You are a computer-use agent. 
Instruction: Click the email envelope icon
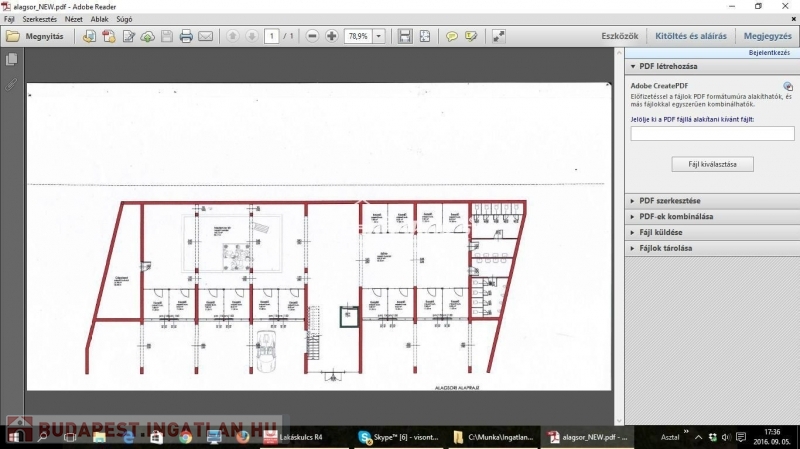coord(205,36)
